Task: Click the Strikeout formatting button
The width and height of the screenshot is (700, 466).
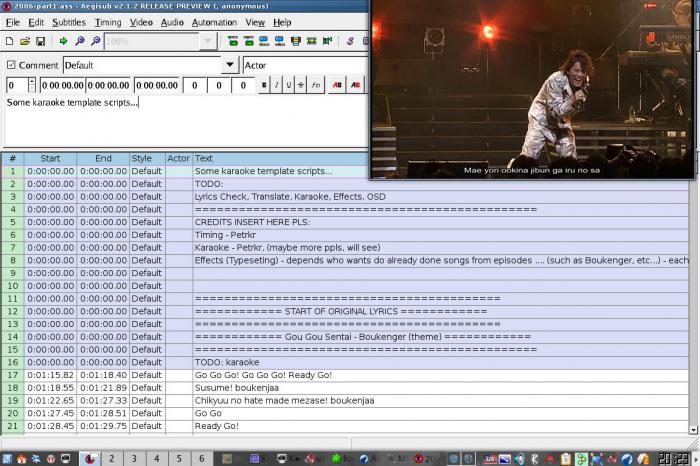Action: [300, 85]
